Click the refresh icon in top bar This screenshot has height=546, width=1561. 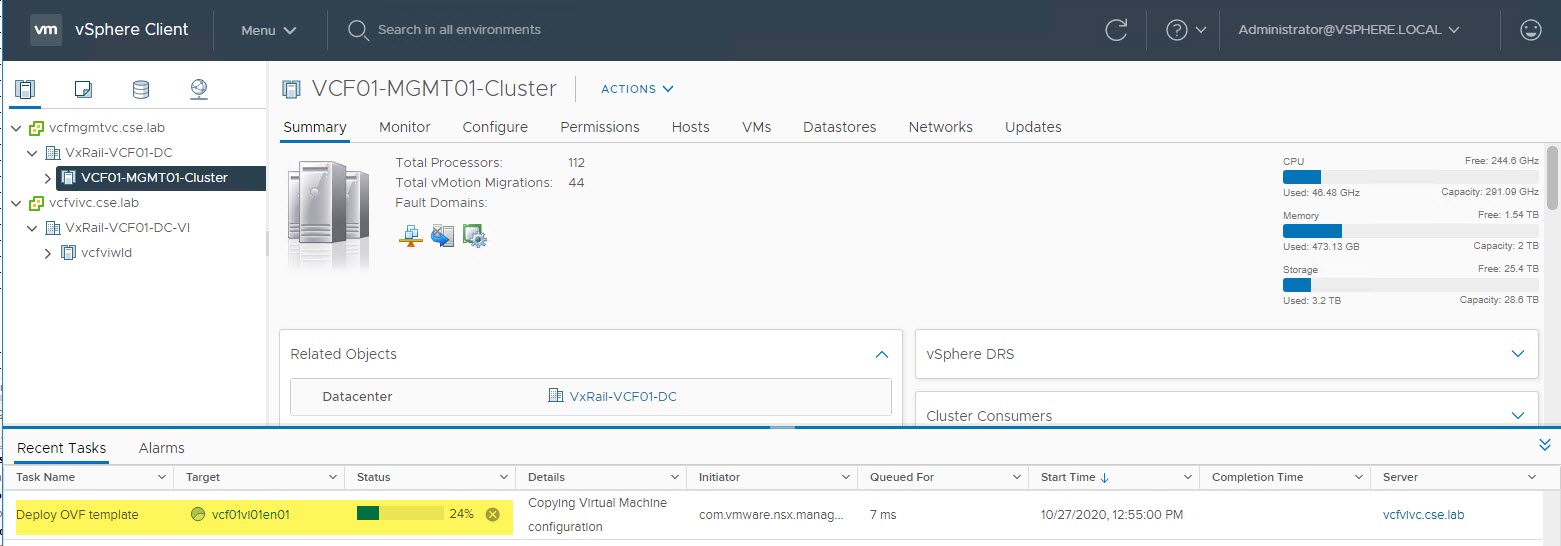click(1115, 30)
